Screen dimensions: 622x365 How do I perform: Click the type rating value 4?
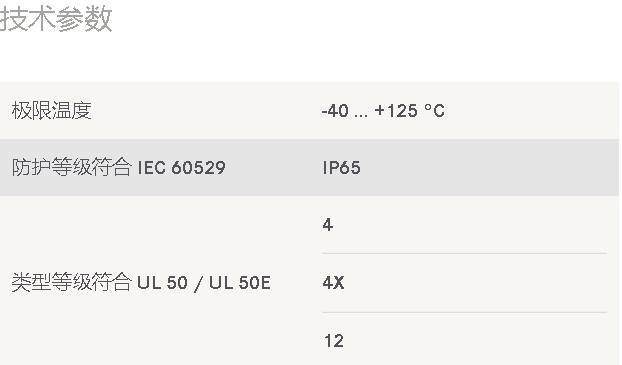328,225
